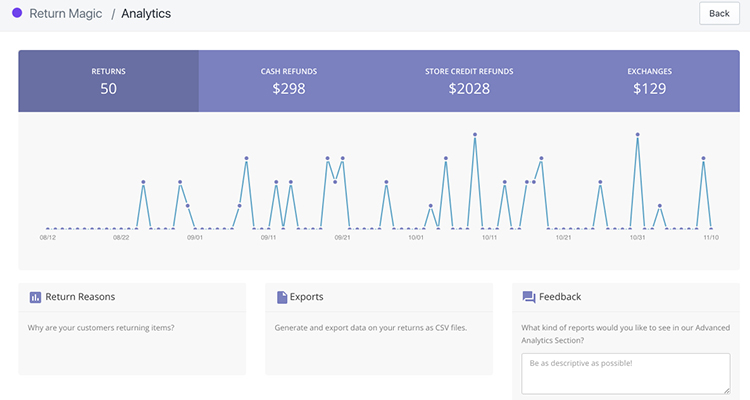The height and width of the screenshot is (400, 750).
Task: Click the Feedback speech bubble icon
Action: tap(529, 297)
